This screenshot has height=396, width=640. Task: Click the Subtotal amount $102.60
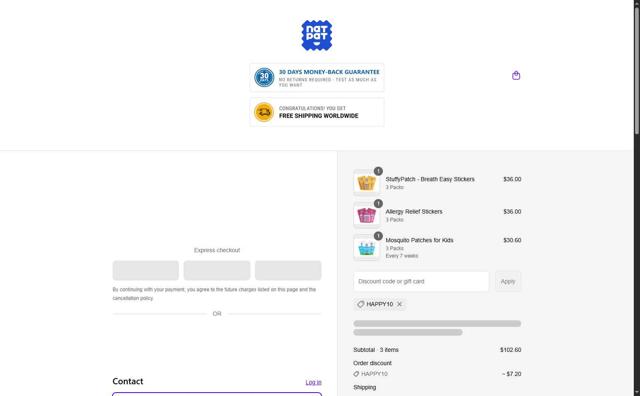pos(510,350)
